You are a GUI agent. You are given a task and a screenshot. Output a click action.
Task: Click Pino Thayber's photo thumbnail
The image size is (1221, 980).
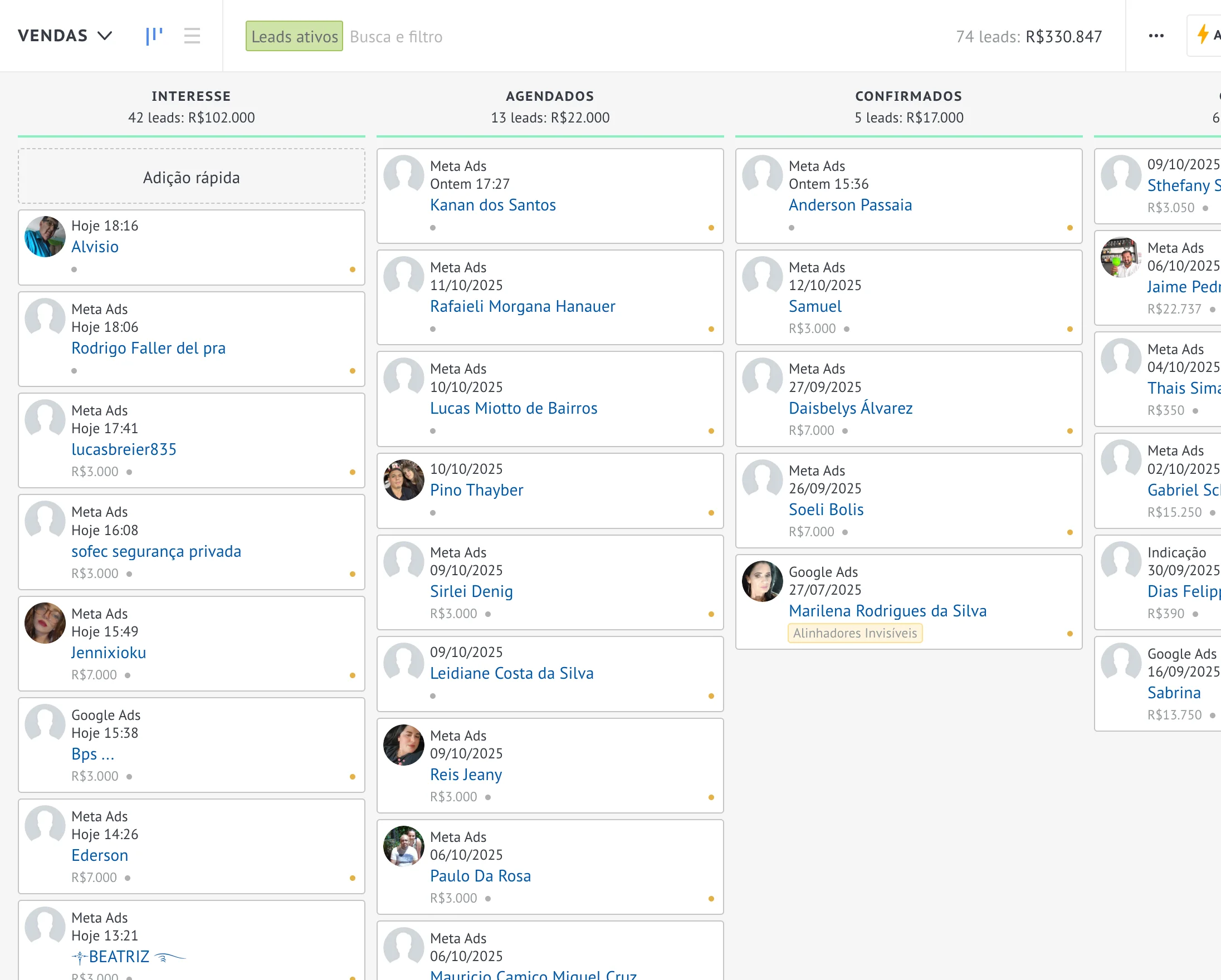[x=403, y=480]
